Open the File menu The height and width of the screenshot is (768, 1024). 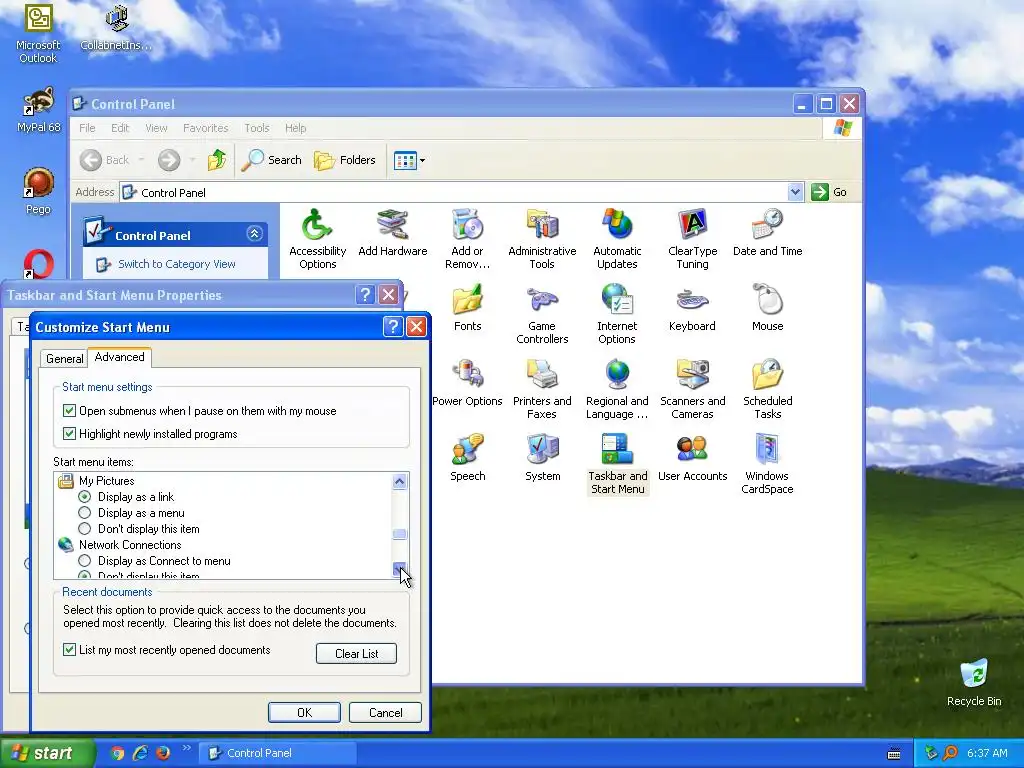(x=87, y=128)
